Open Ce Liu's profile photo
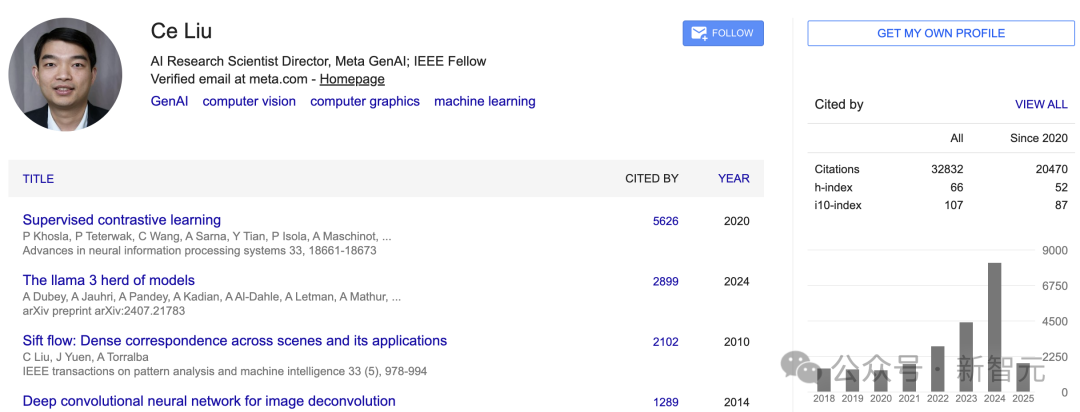Screen dimensions: 1080x412 (x=65, y=74)
